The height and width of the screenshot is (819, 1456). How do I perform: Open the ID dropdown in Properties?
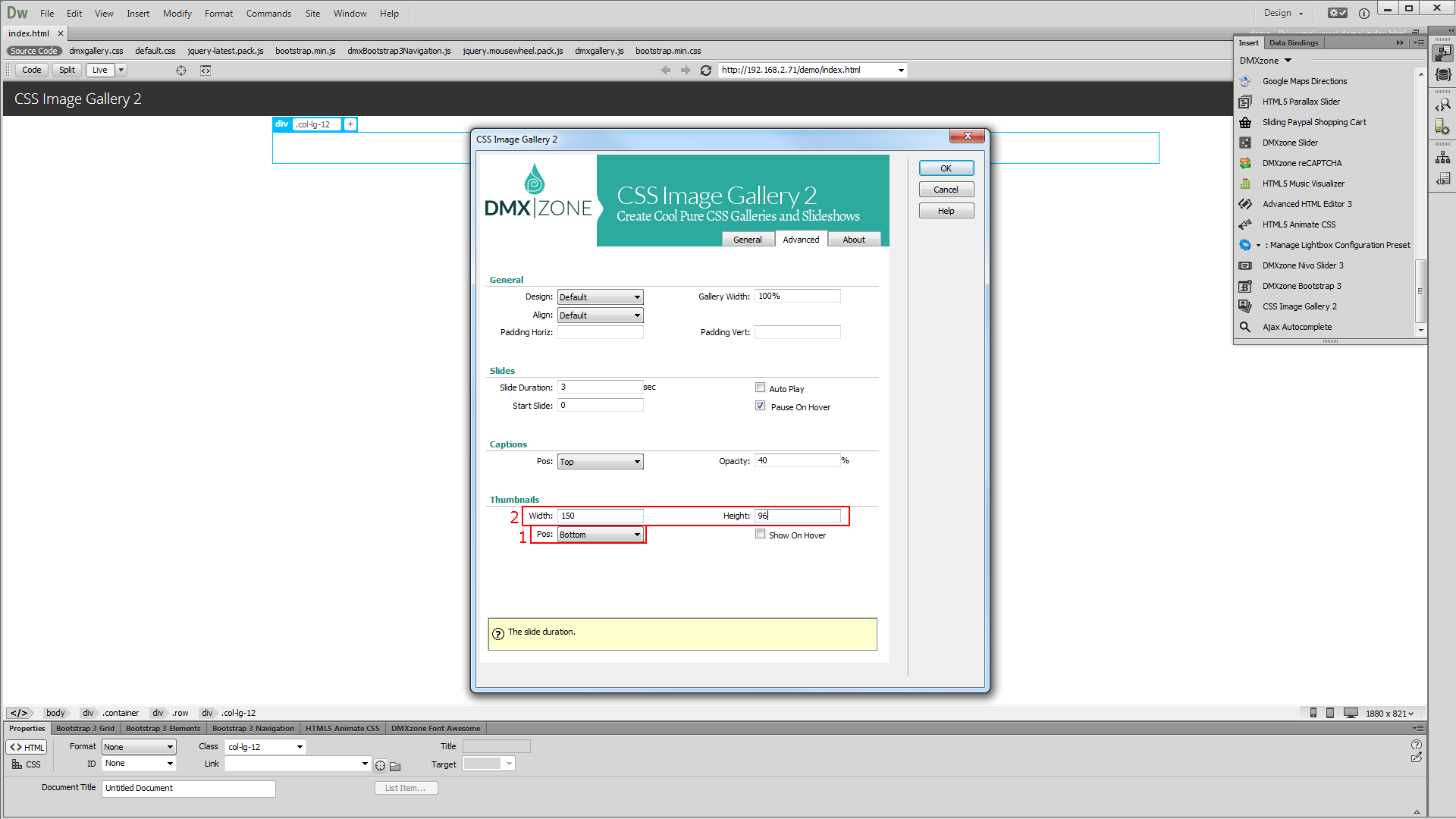click(139, 764)
